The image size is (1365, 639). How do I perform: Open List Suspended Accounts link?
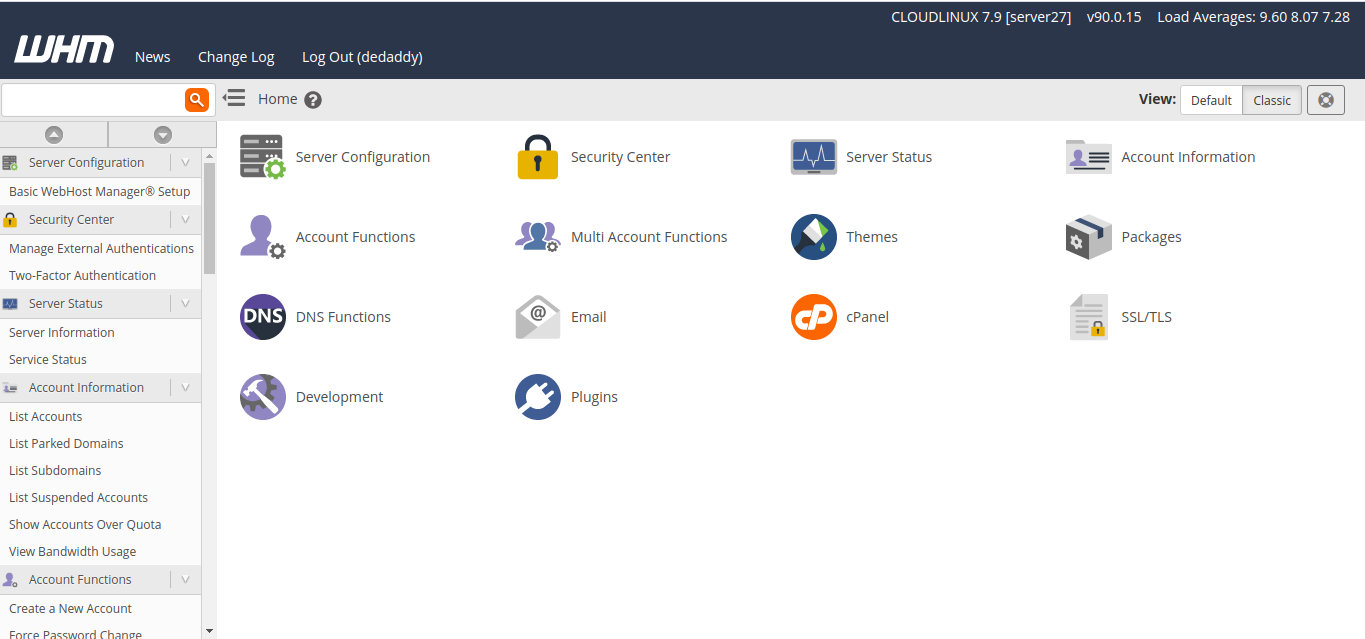click(x=78, y=497)
